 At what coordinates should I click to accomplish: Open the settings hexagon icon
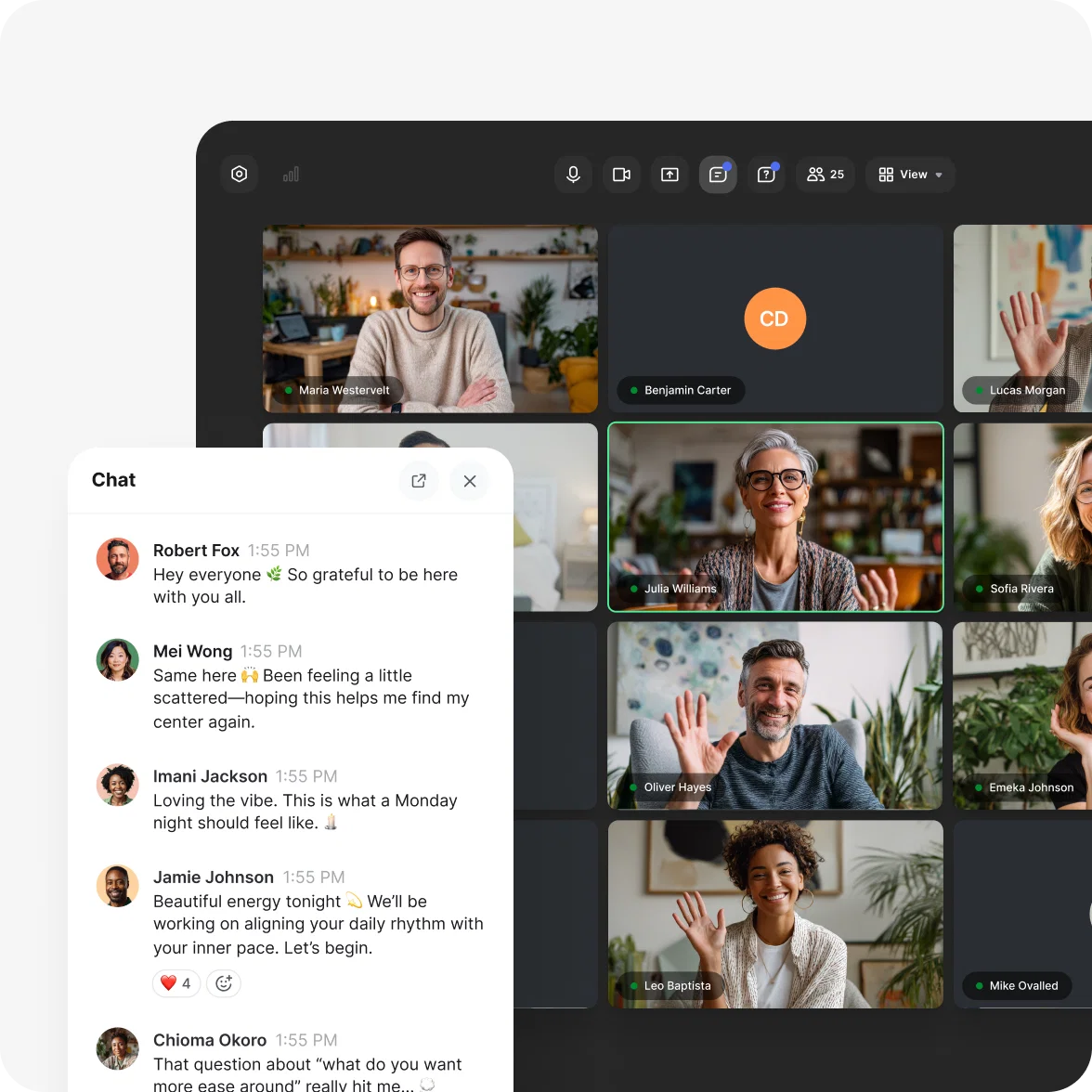tap(239, 175)
